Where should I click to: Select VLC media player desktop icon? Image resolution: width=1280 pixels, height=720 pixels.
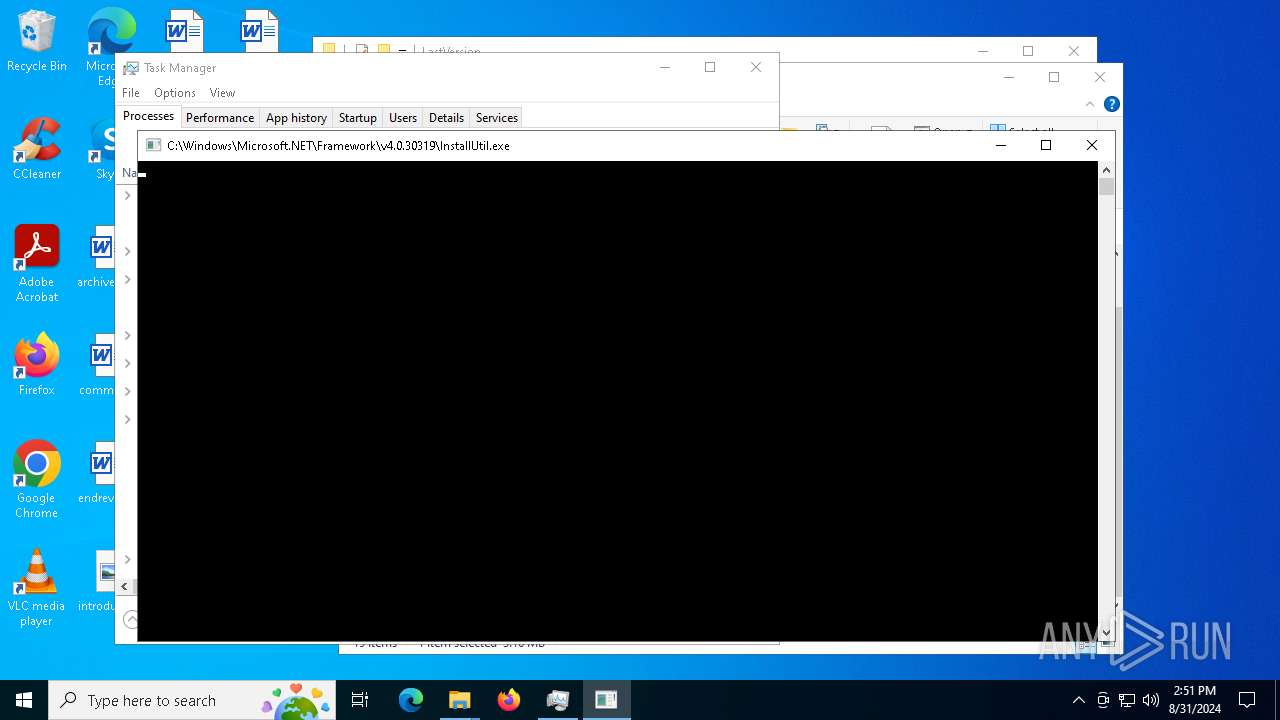pyautogui.click(x=36, y=588)
